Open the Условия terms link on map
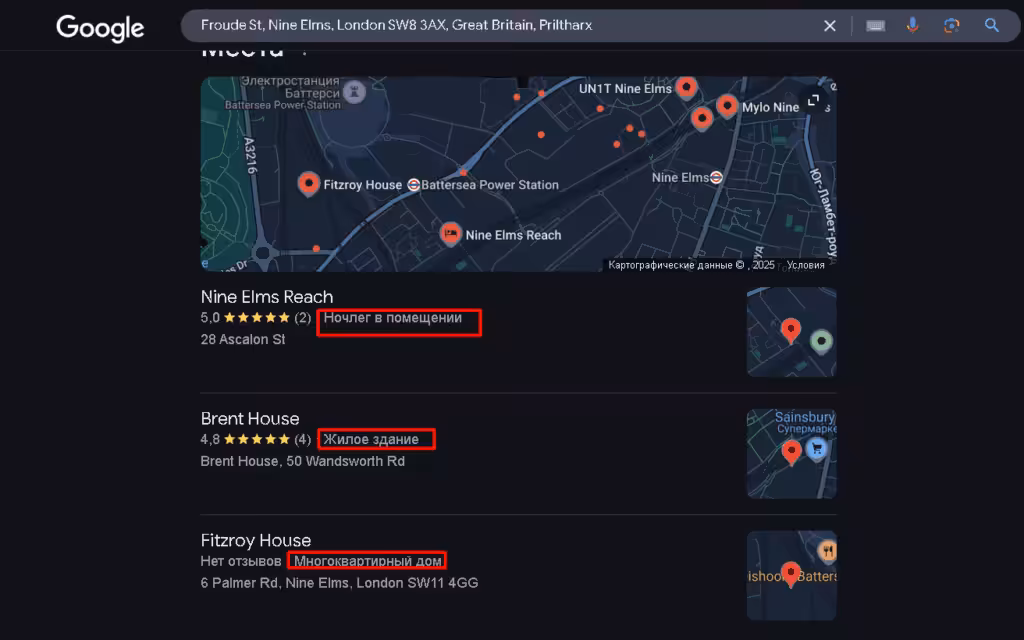The image size is (1024, 640). tap(805, 265)
